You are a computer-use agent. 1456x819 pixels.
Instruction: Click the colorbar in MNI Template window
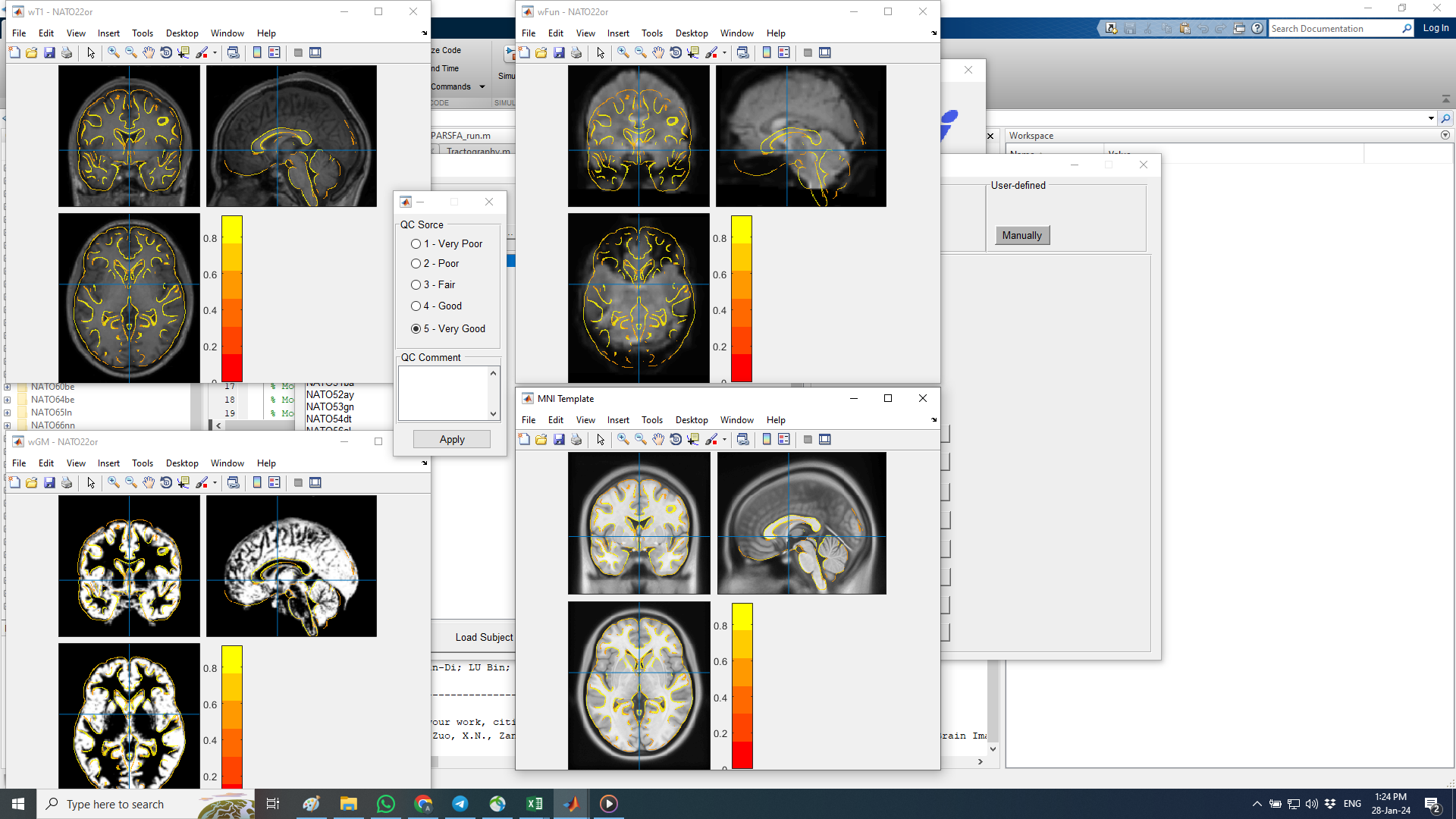(x=742, y=686)
